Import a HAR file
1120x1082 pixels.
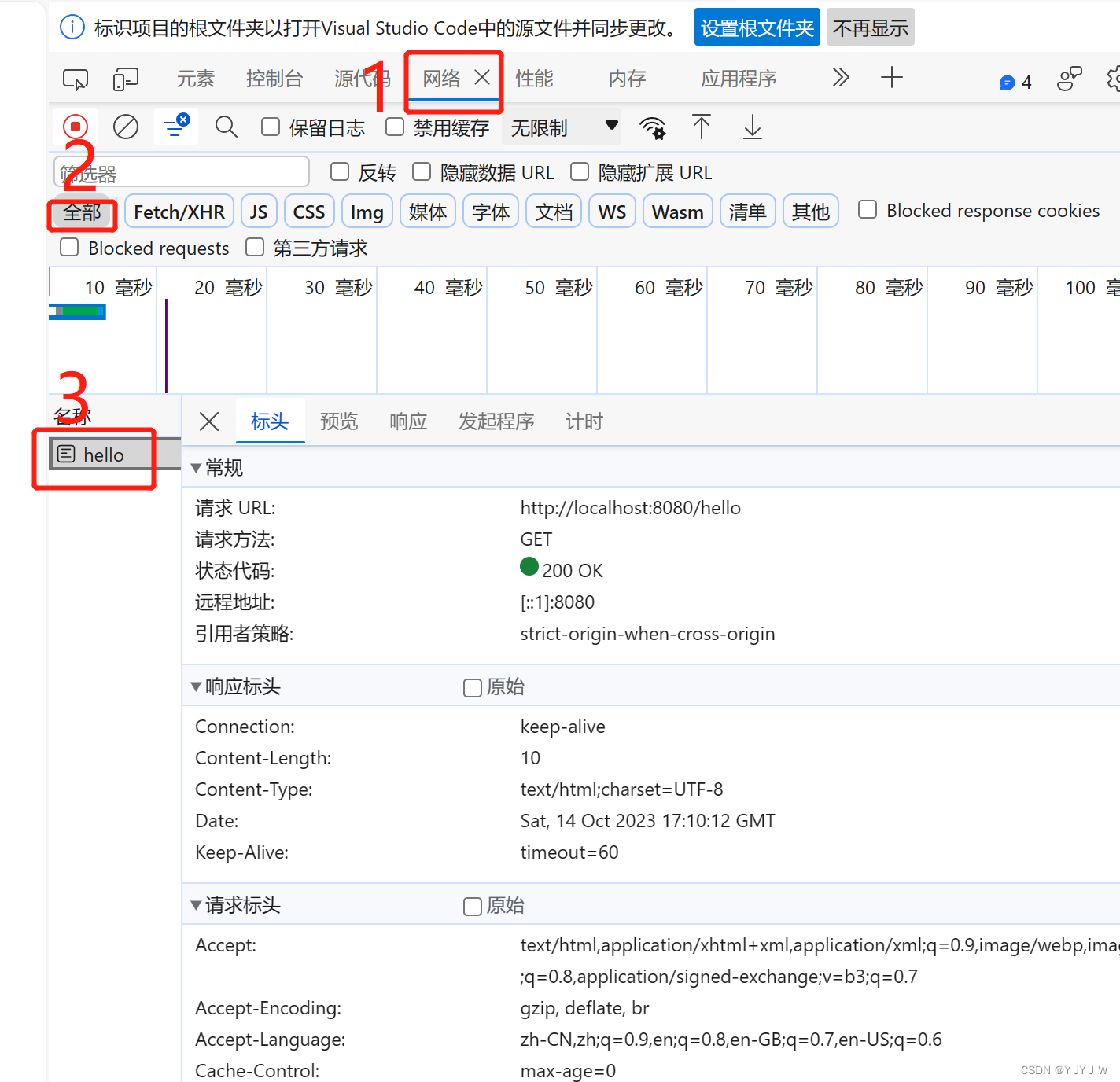[x=701, y=127]
